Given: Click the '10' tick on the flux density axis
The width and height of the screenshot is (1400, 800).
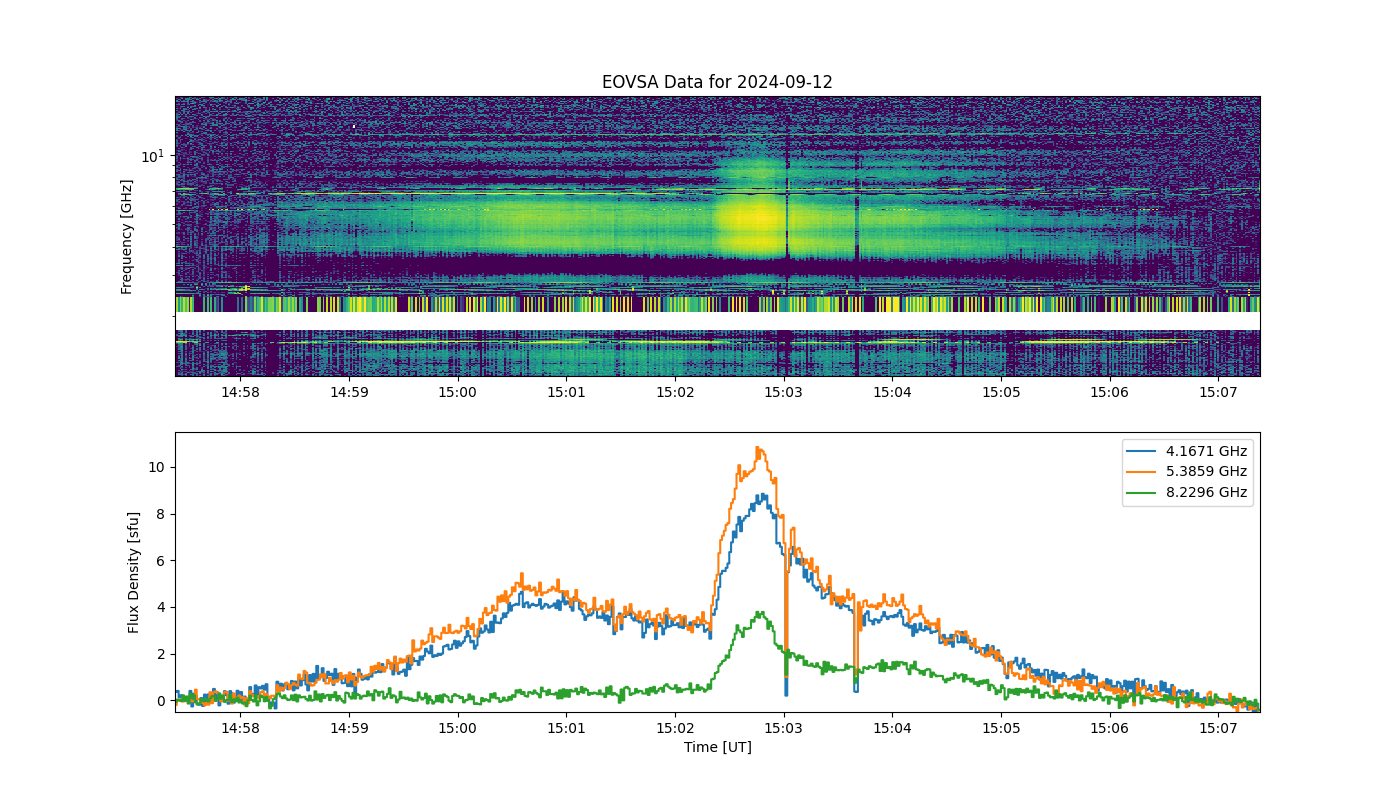Looking at the screenshot, I should (x=158, y=467).
